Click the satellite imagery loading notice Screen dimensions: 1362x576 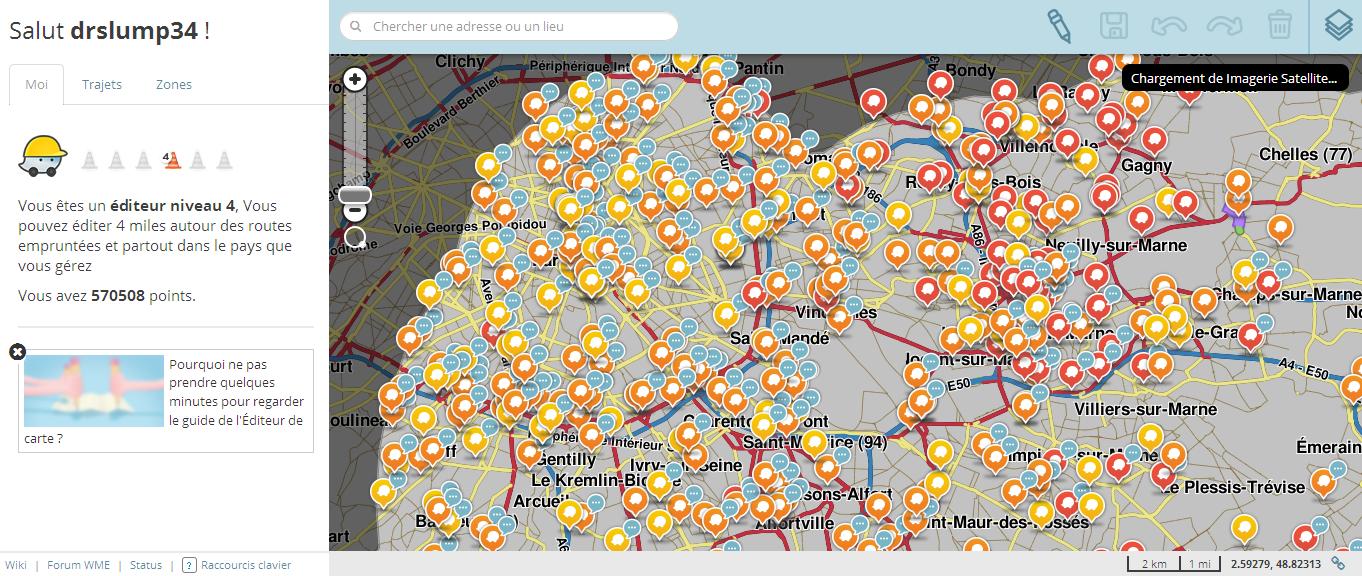pos(1233,78)
